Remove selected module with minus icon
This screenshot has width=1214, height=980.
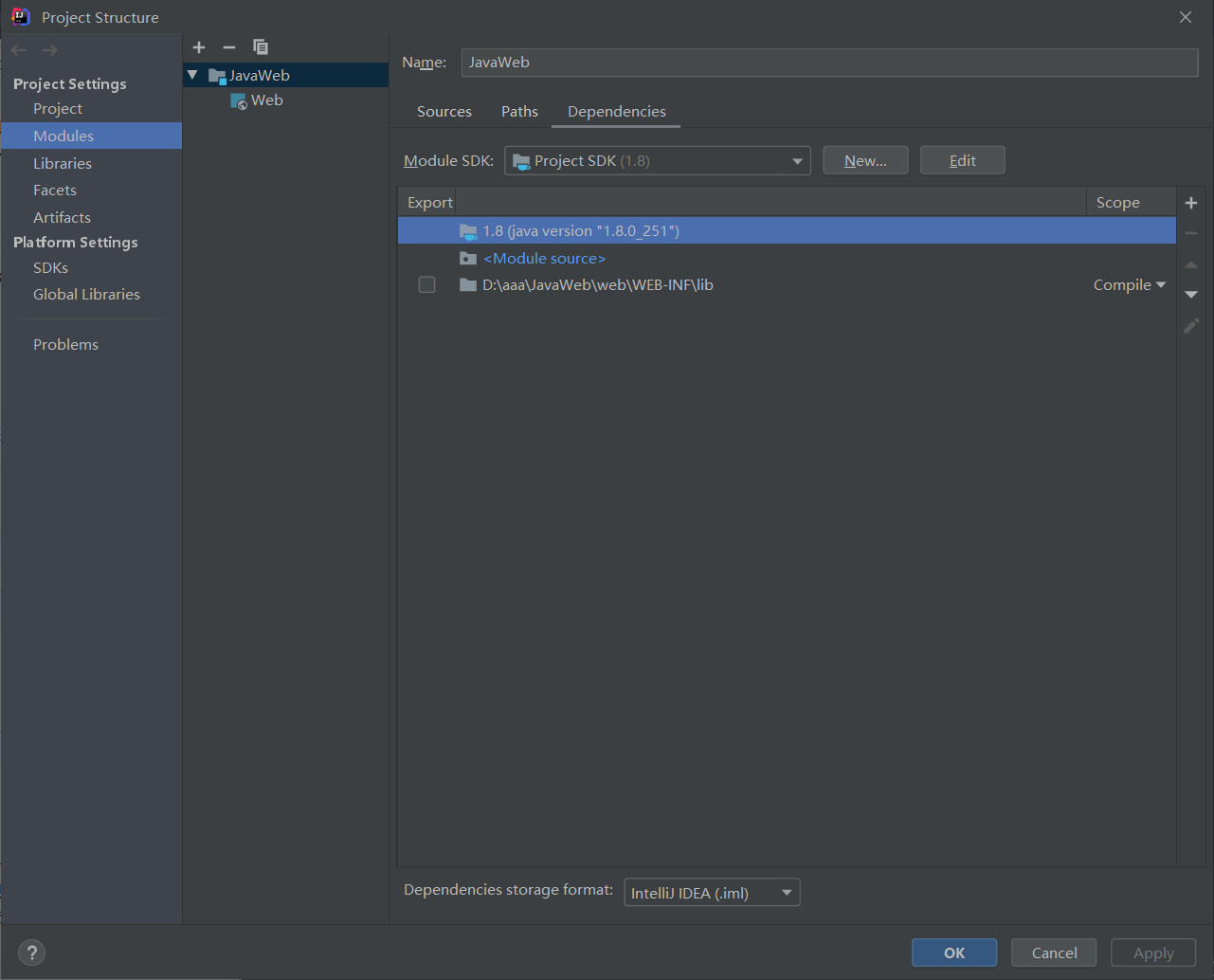pos(229,47)
